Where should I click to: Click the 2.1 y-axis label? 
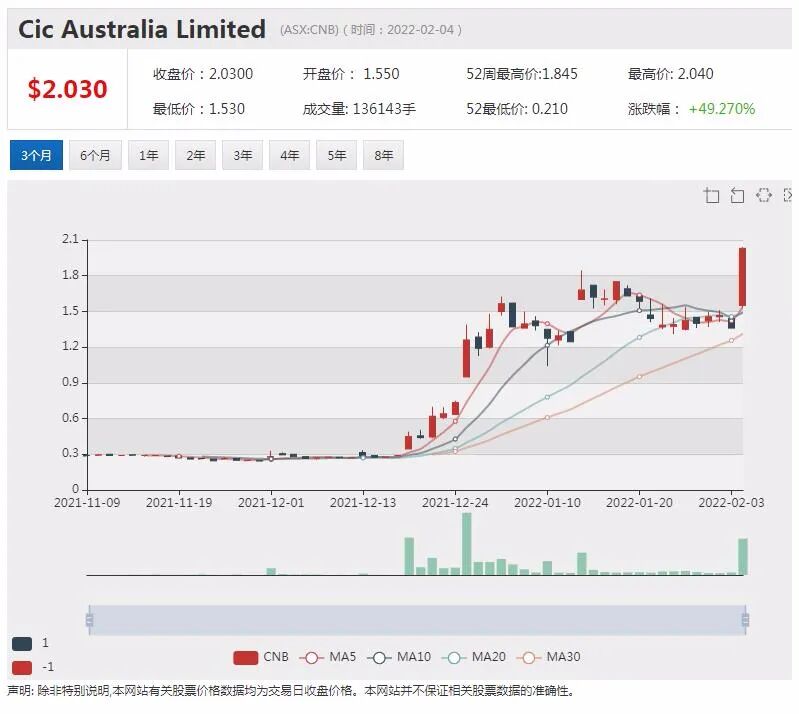(x=70, y=239)
